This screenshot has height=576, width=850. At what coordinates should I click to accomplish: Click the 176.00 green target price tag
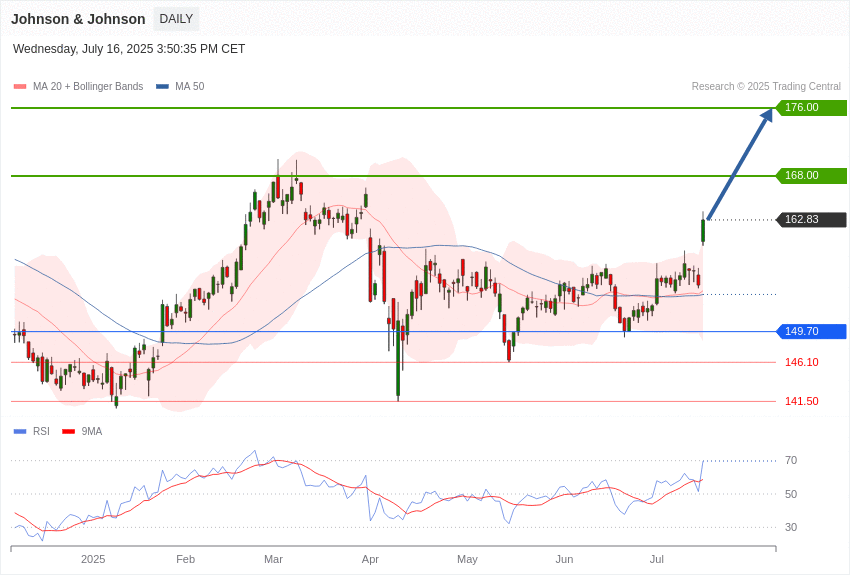[x=812, y=107]
